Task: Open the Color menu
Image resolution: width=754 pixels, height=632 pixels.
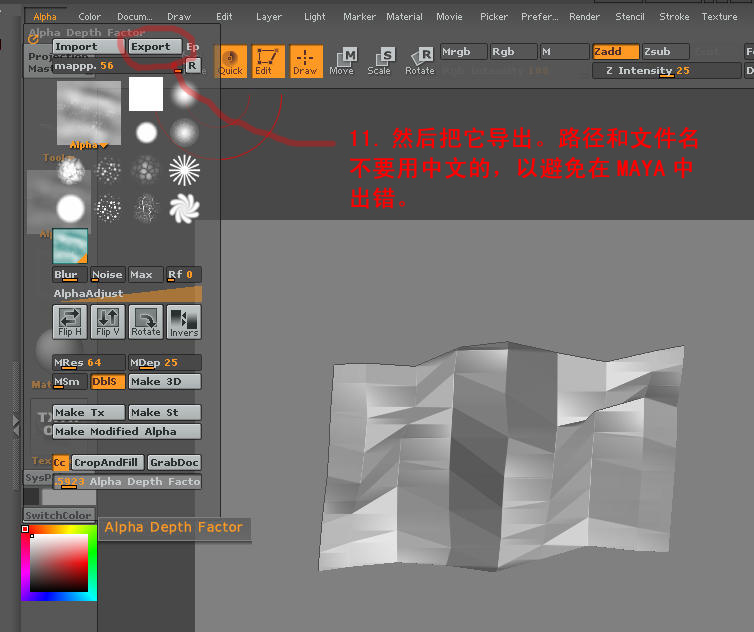Action: tap(89, 17)
